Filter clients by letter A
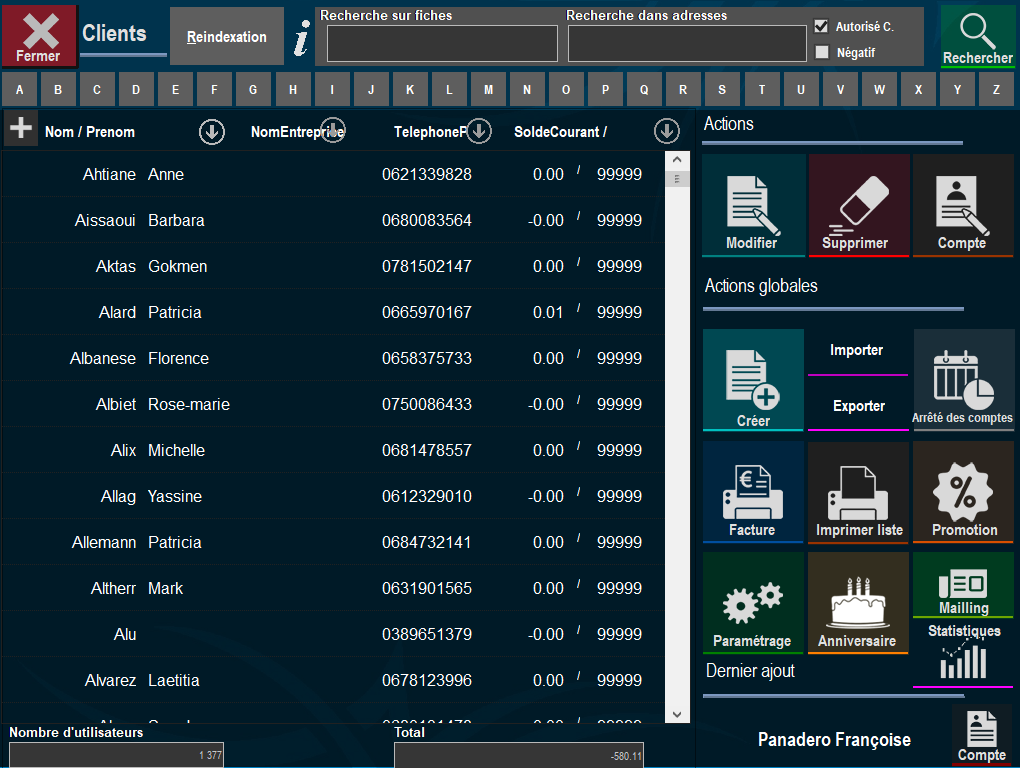The height and width of the screenshot is (768, 1020). pos(20,89)
